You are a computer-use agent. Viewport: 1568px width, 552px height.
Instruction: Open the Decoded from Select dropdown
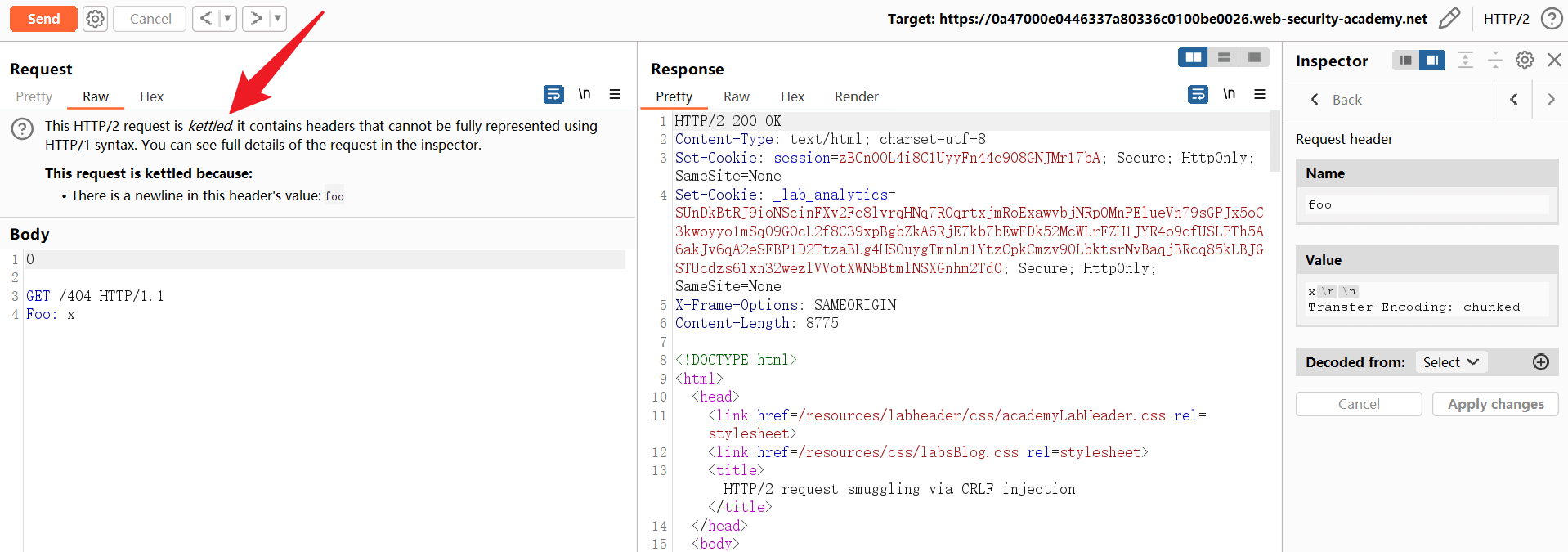pyautogui.click(x=1450, y=362)
